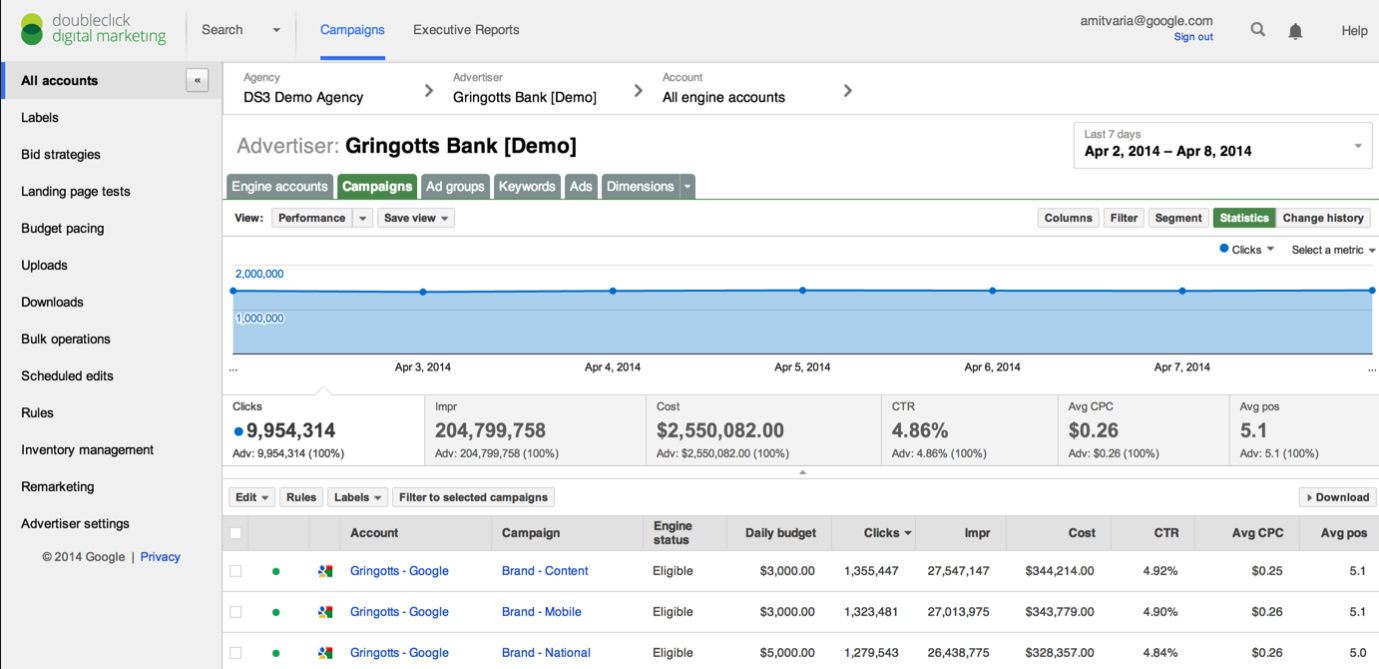The width and height of the screenshot is (1379, 669).
Task: Click Filter to selected campaigns
Action: [474, 497]
